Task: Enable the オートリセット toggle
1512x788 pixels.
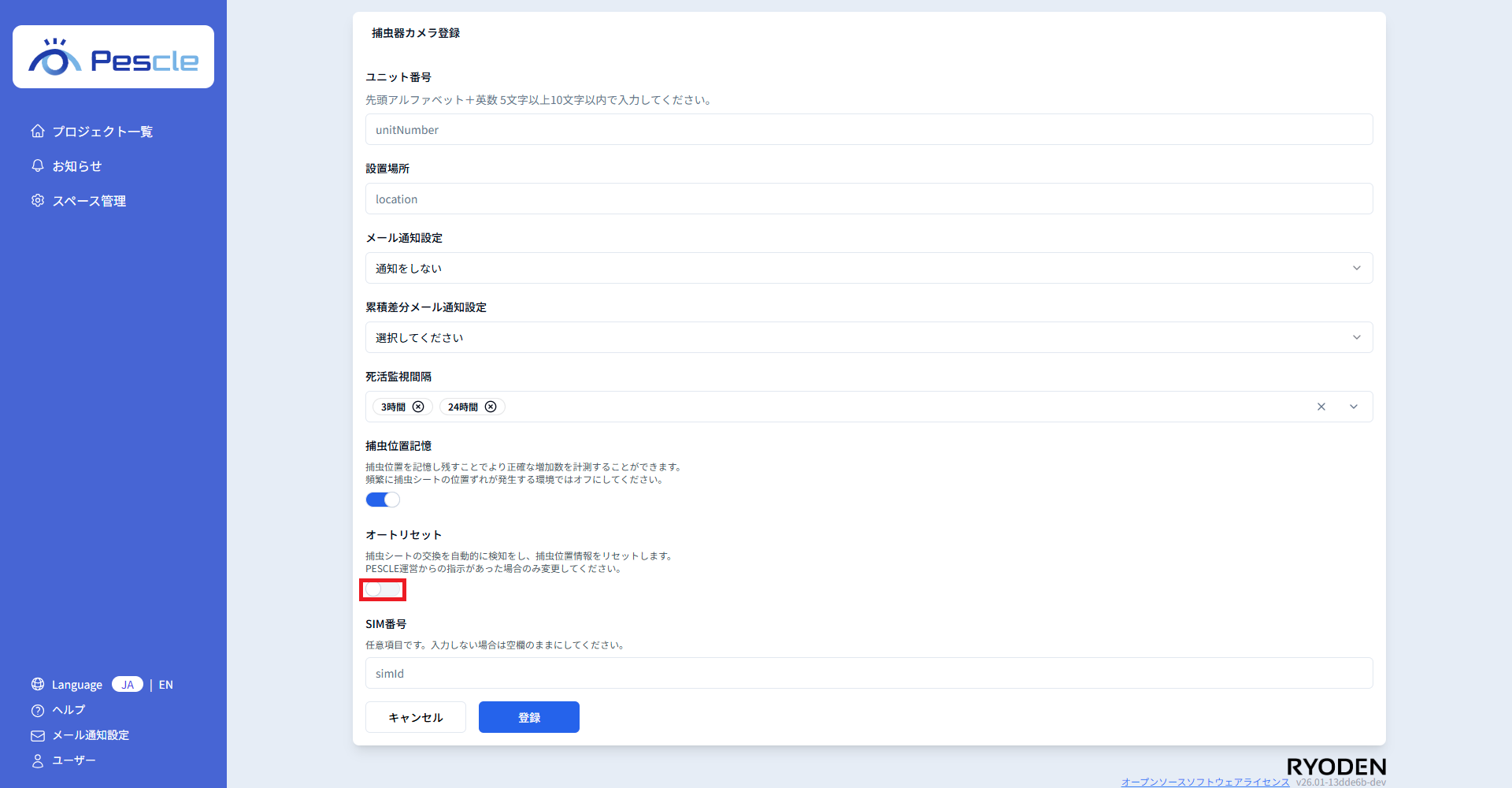Action: pos(383,589)
